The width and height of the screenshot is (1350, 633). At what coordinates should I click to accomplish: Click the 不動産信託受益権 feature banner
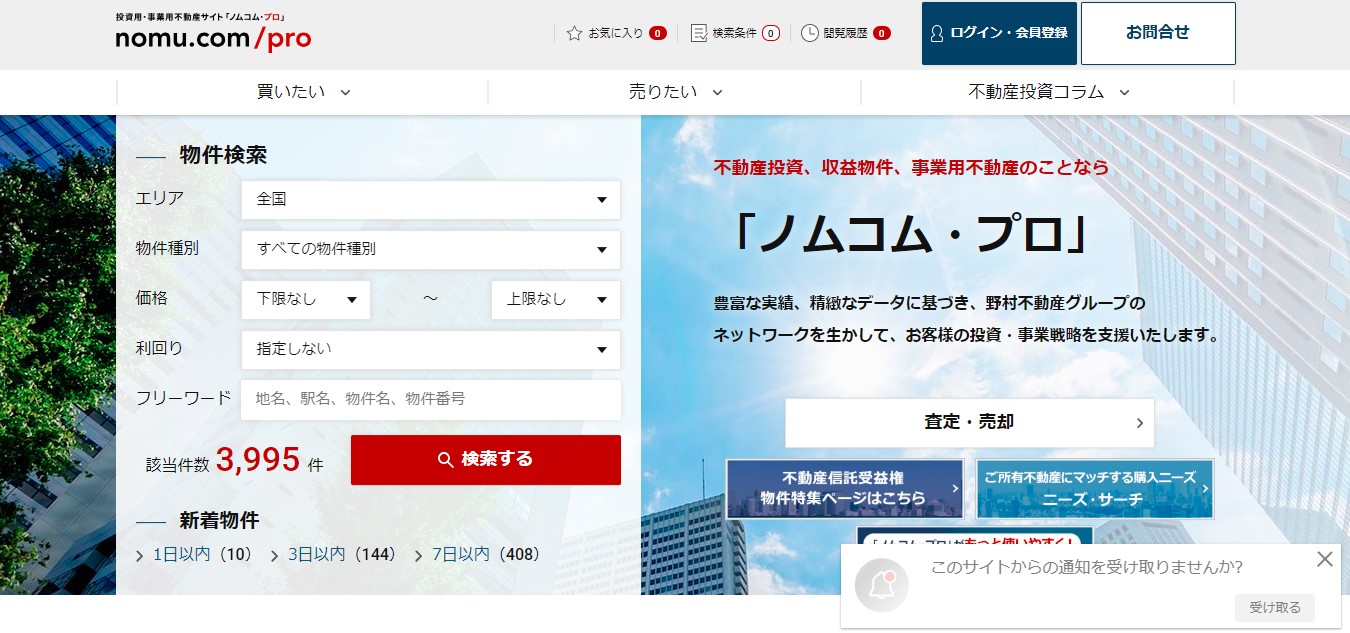coord(844,489)
